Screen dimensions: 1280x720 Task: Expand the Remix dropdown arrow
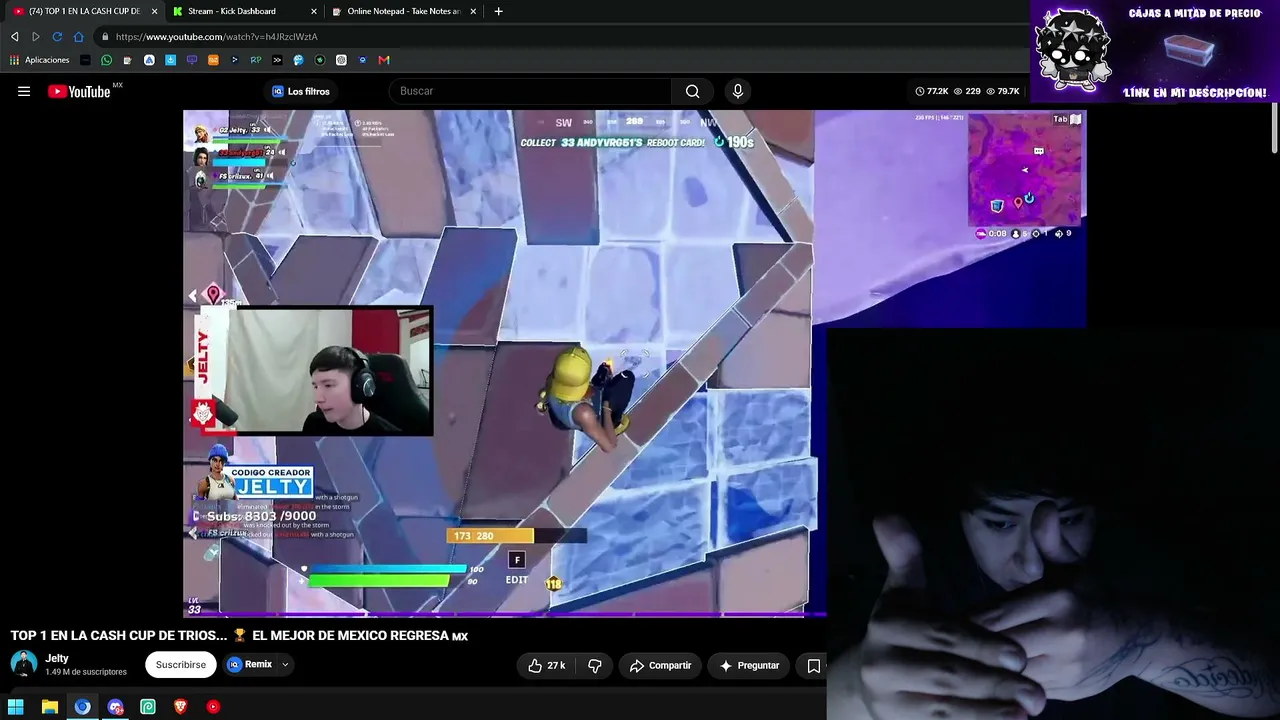coord(285,665)
